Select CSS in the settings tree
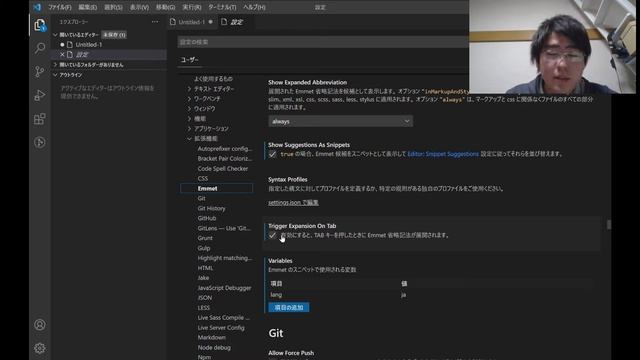This screenshot has height=360, width=640. click(202, 178)
